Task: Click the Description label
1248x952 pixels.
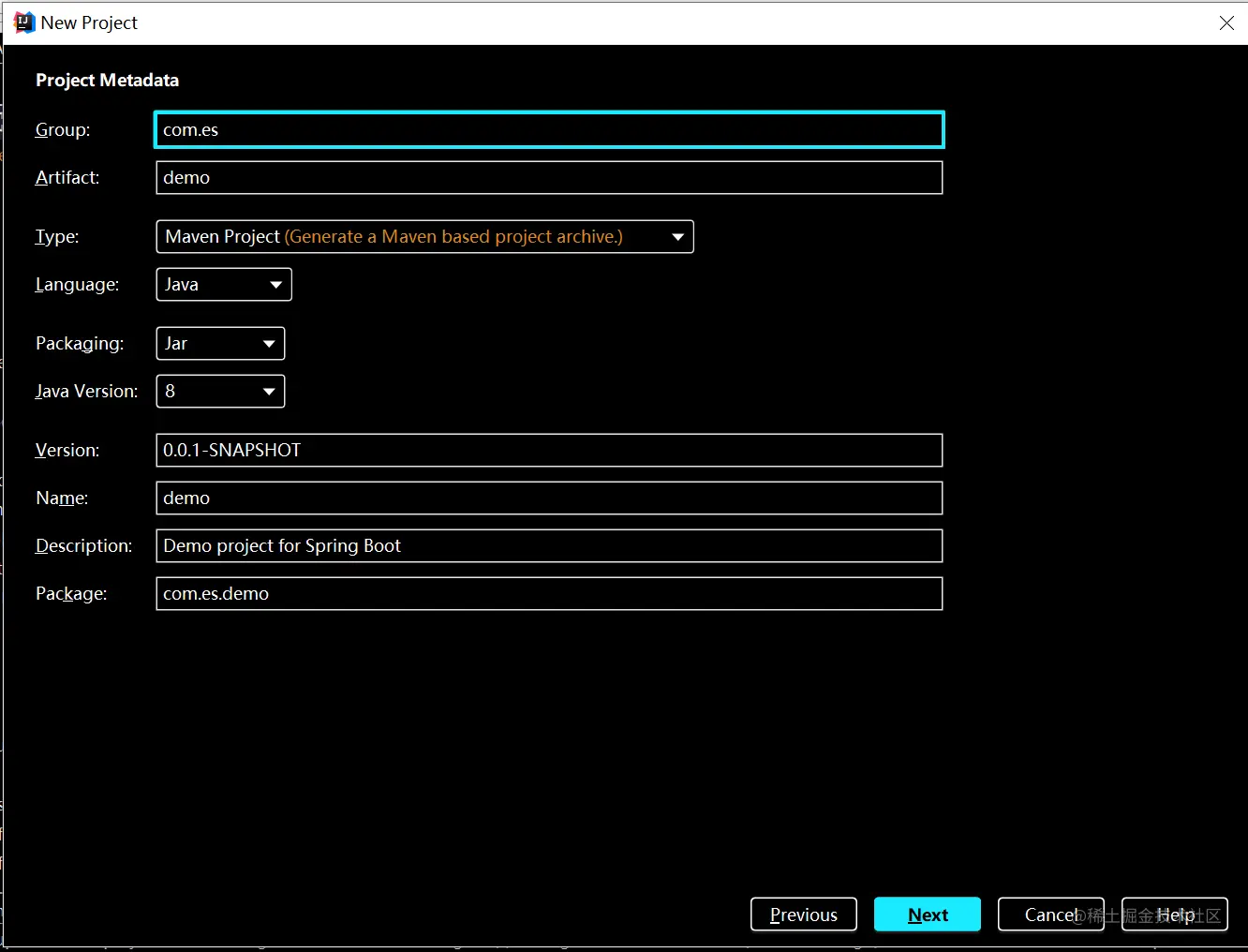Action: [x=83, y=545]
